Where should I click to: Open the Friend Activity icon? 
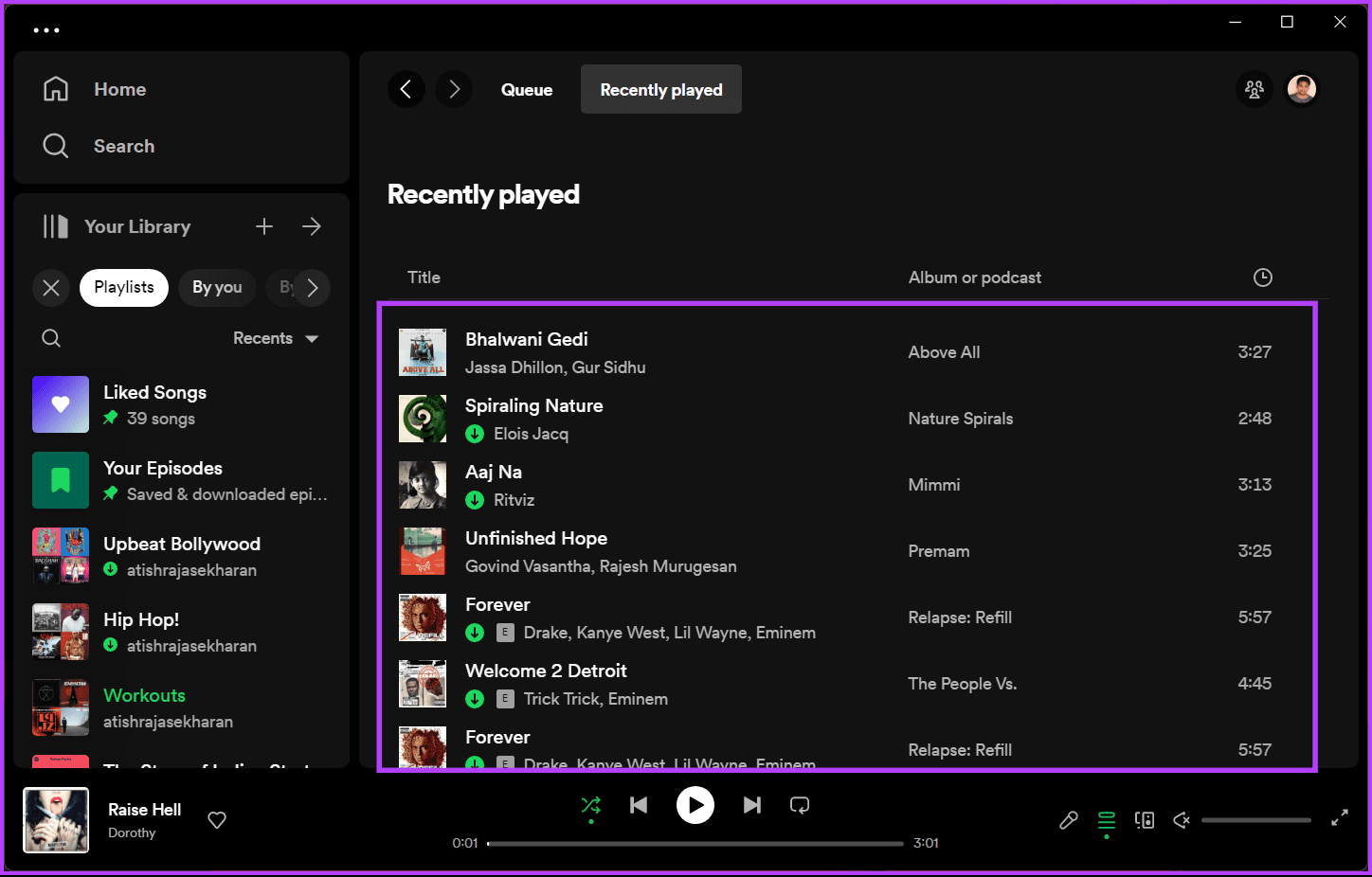click(x=1255, y=89)
